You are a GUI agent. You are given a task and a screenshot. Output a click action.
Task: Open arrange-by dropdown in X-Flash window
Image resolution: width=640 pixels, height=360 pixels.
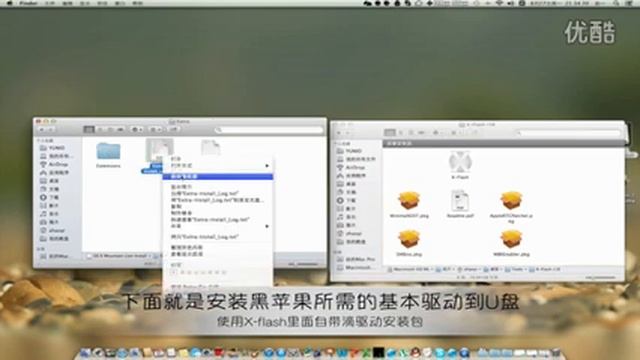(456, 133)
